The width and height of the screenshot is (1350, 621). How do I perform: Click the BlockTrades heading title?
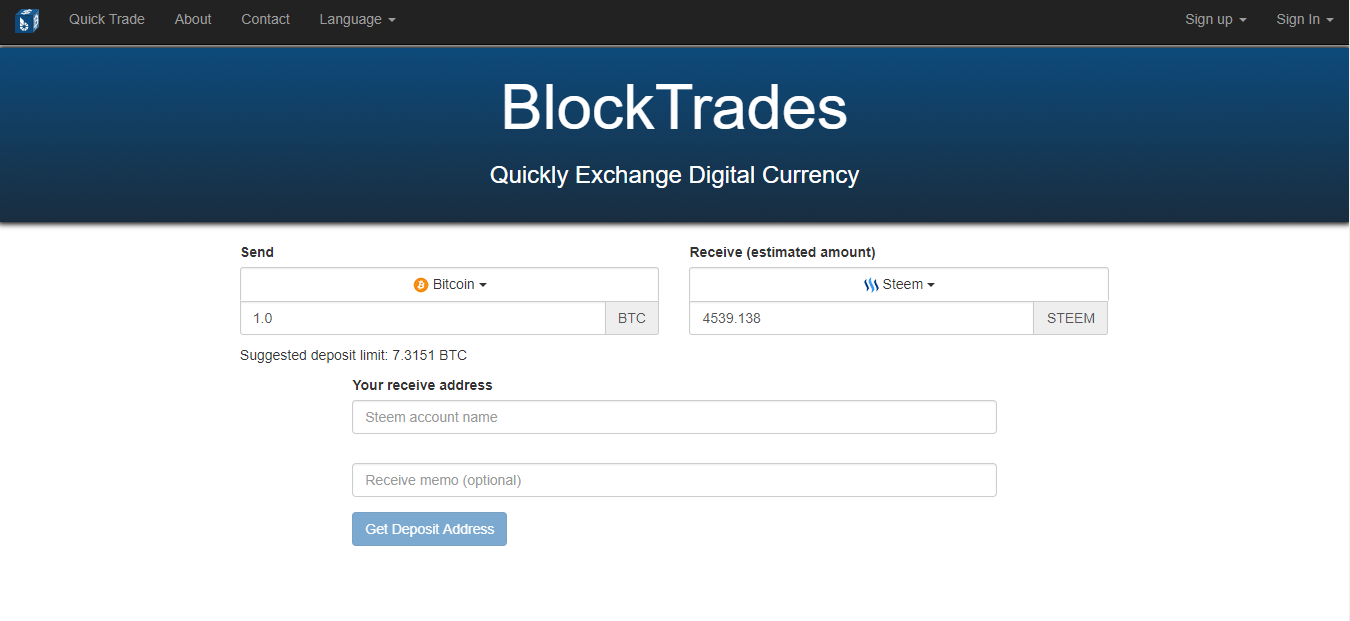(674, 107)
